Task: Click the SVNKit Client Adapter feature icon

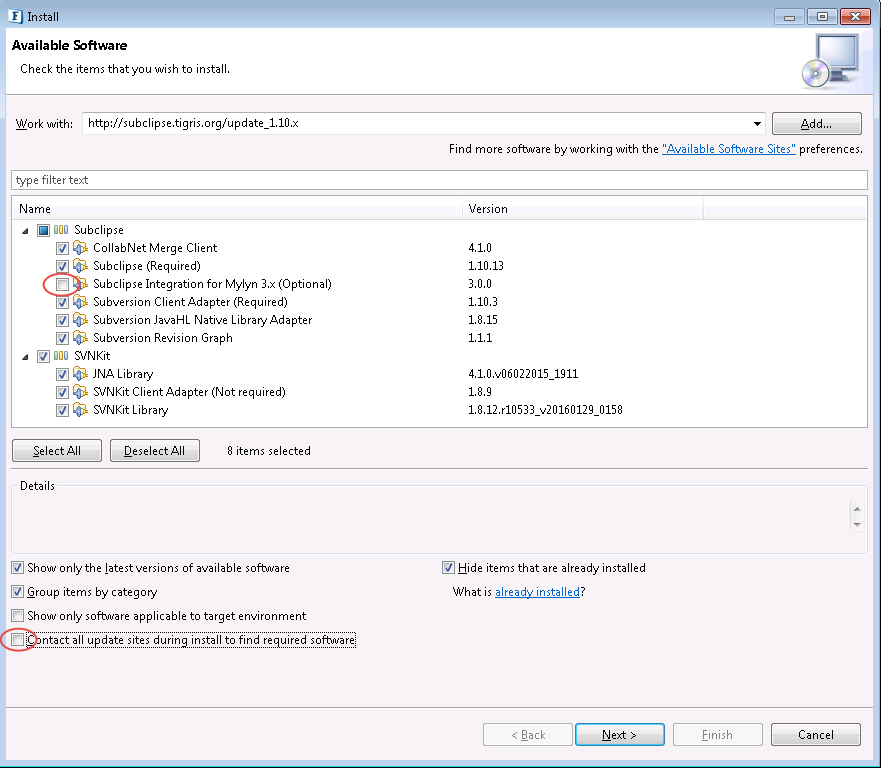Action: coord(80,392)
